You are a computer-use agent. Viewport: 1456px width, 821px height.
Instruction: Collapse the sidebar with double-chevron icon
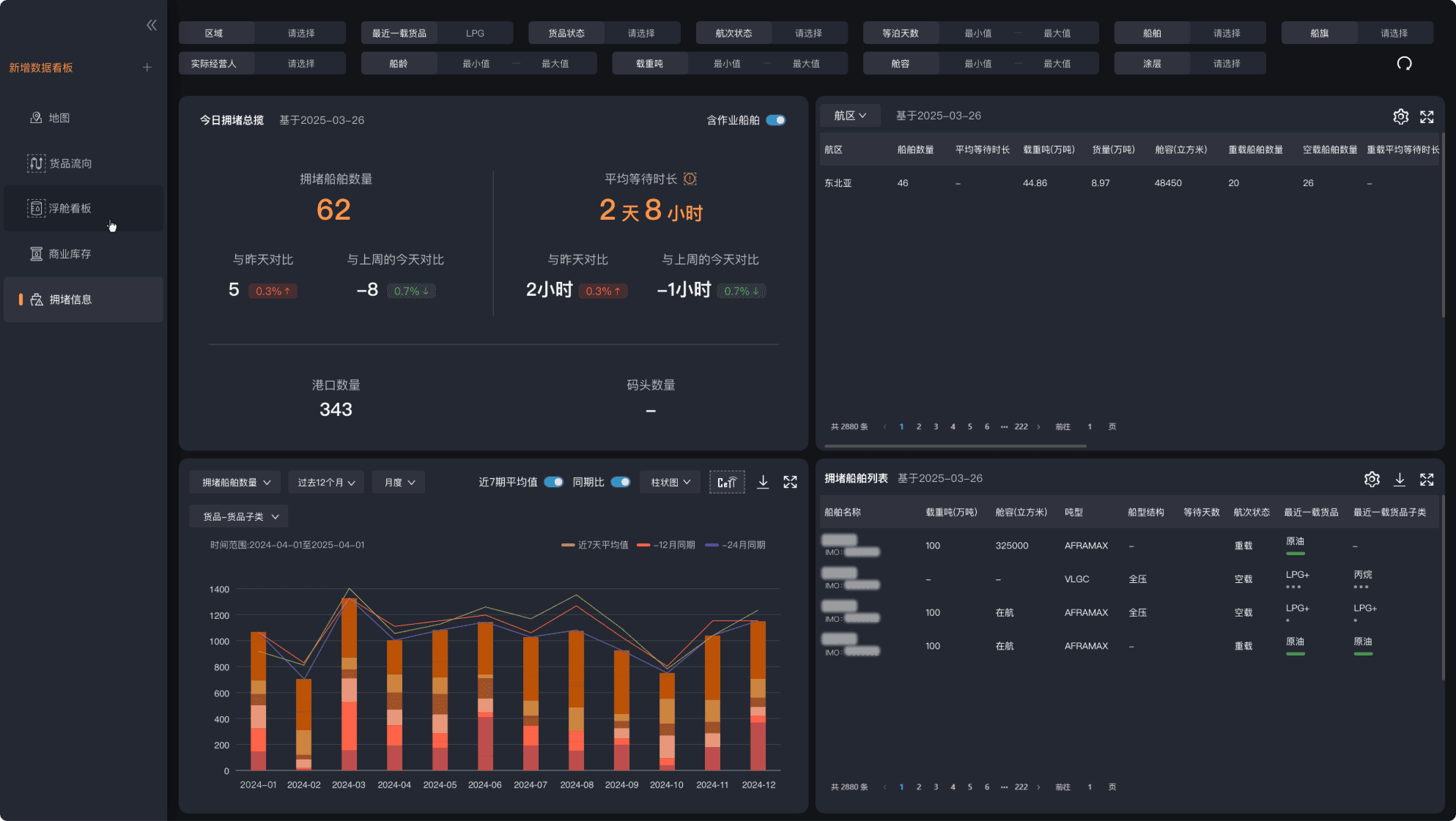152,25
